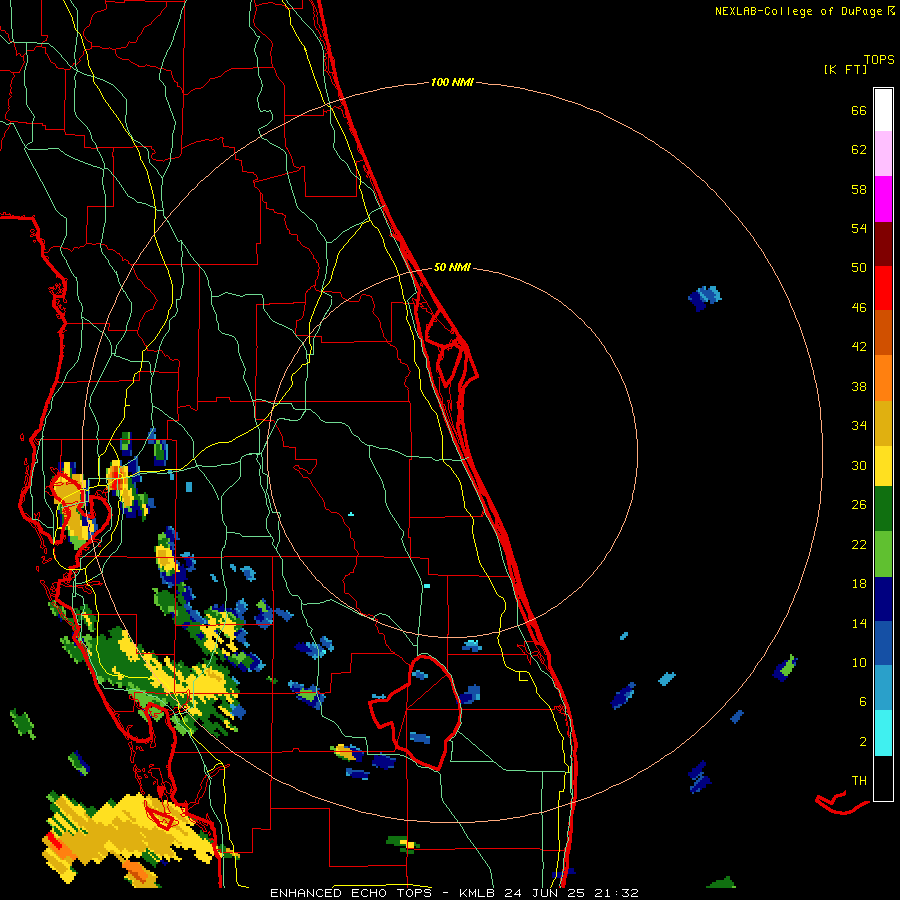This screenshot has width=900, height=900.
Task: Pick the cyan legend swatch beside 2
Action: [883, 733]
